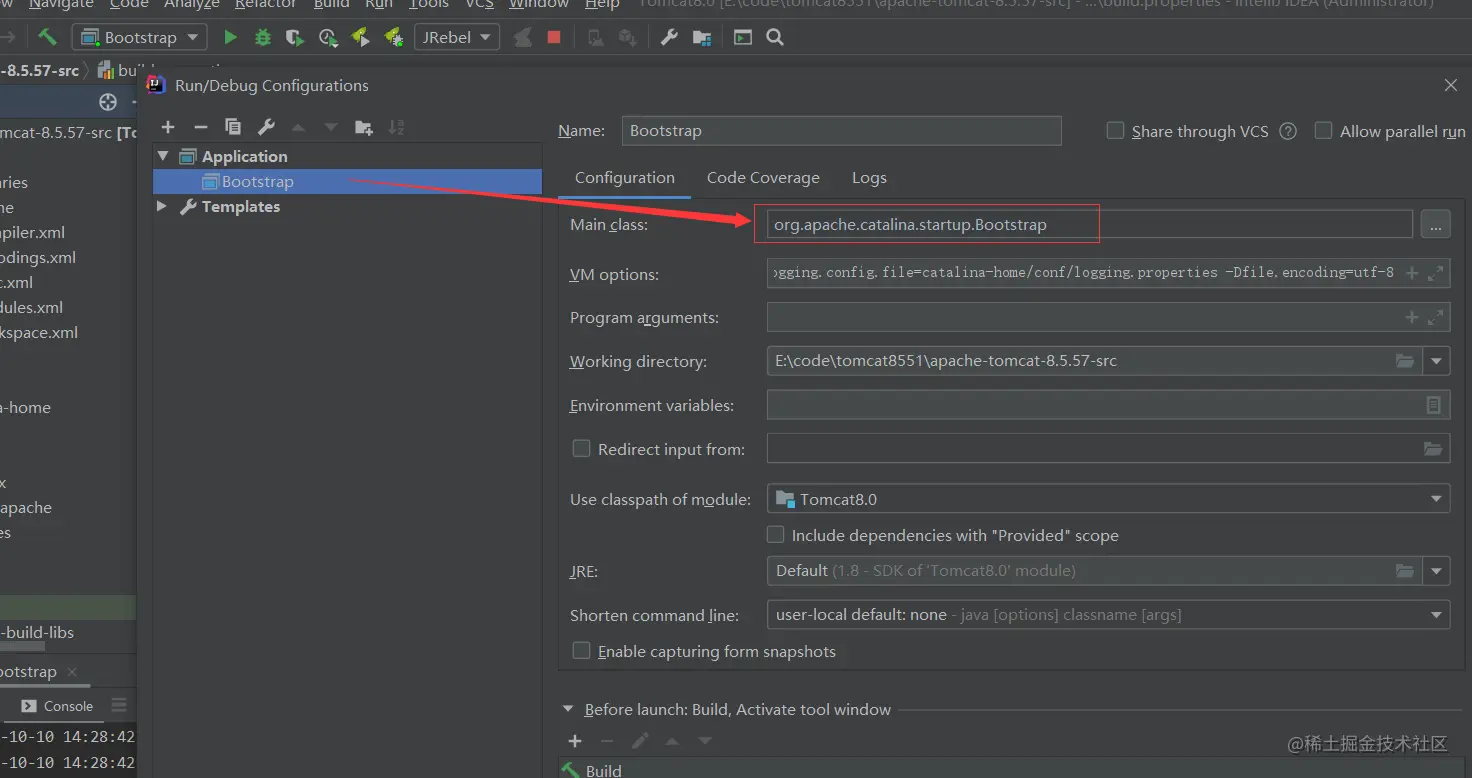
Task: Open Search Everywhere magnifier icon
Action: click(x=774, y=37)
